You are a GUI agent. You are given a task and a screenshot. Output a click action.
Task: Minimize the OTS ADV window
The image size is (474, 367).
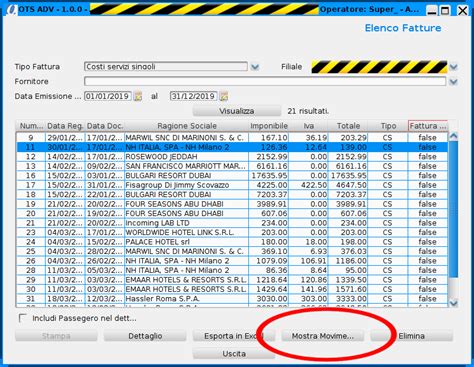pyautogui.click(x=432, y=11)
